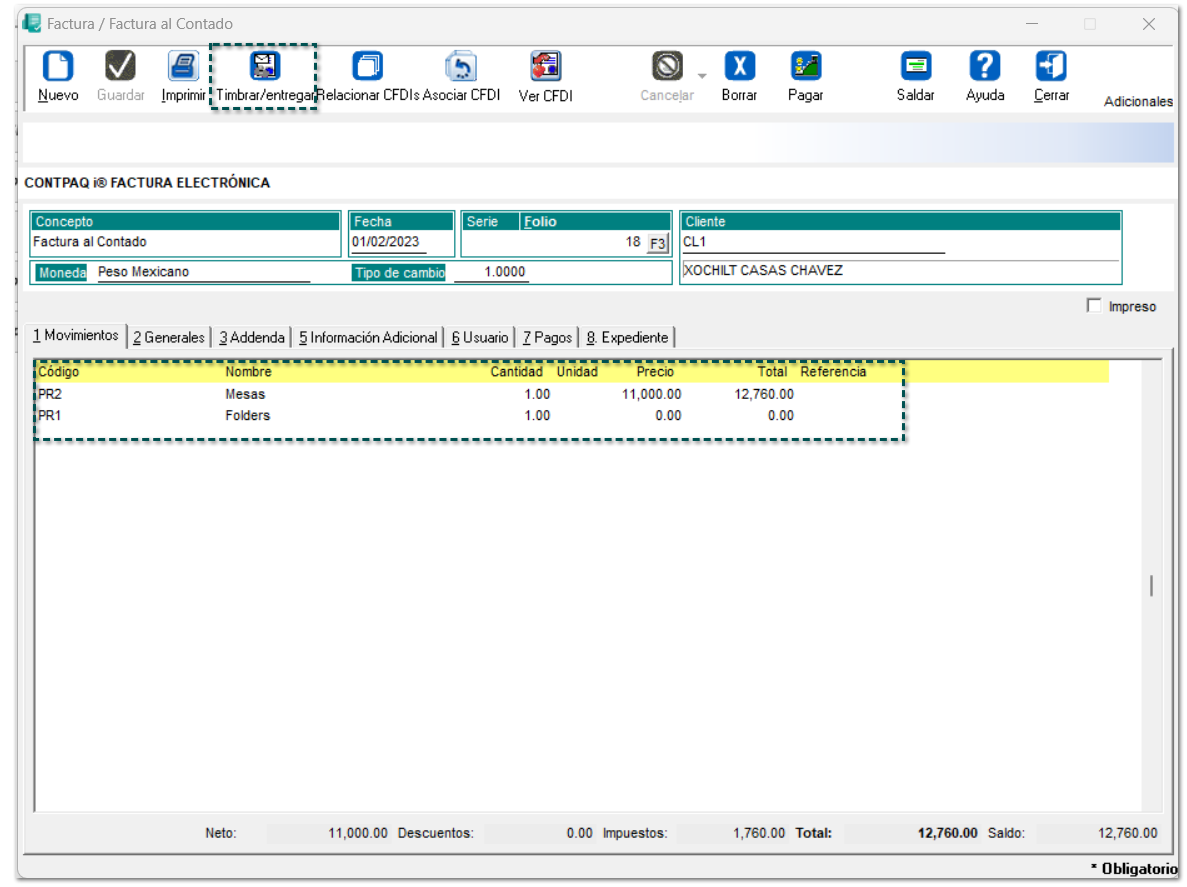Open the Adicionales toolbar option

[x=1138, y=101]
